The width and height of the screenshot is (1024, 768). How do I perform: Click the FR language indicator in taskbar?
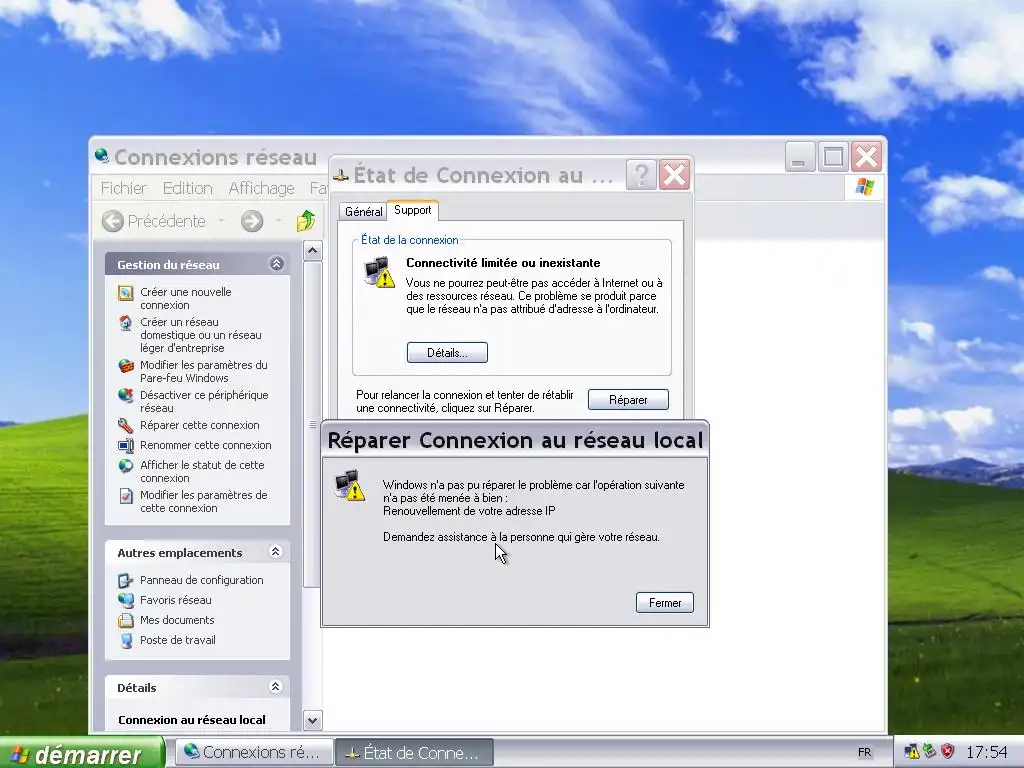click(x=865, y=752)
